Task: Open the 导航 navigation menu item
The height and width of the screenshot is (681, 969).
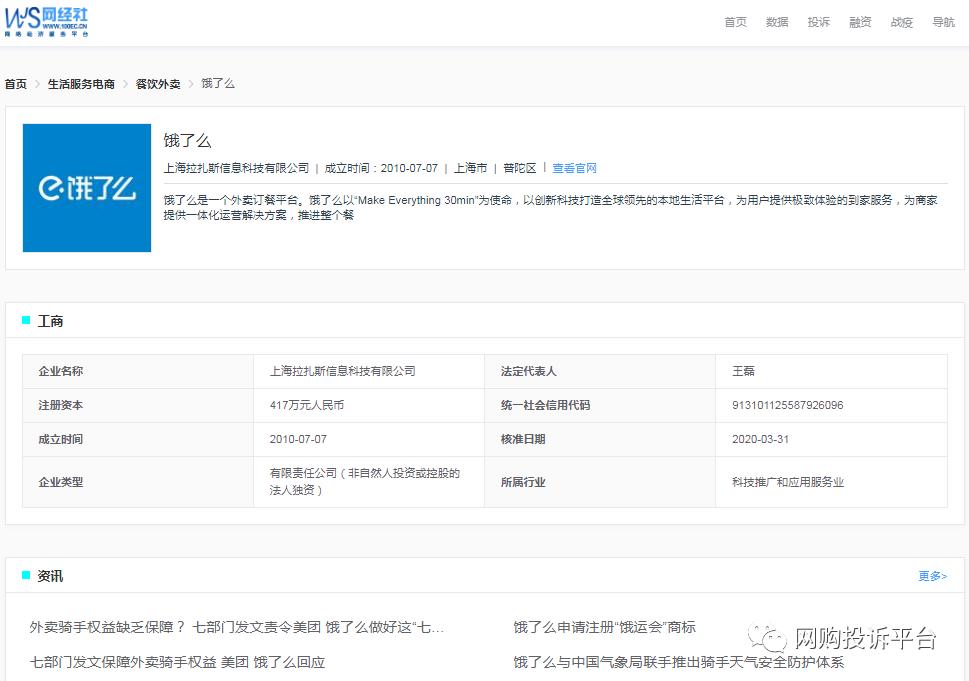Action: click(x=943, y=21)
